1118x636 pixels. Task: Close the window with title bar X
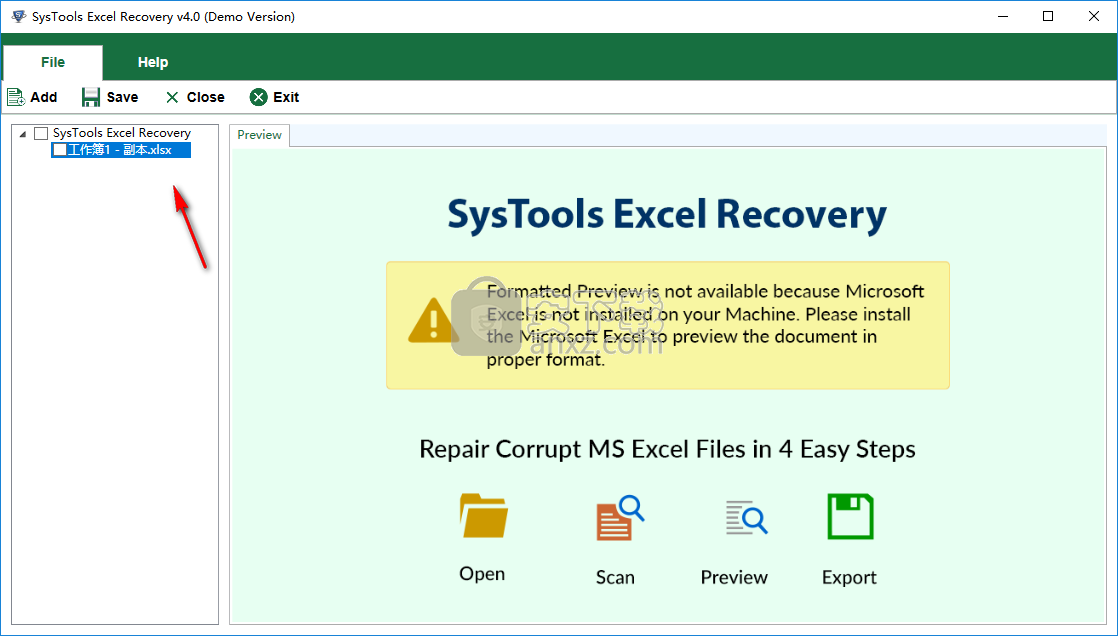click(1094, 16)
